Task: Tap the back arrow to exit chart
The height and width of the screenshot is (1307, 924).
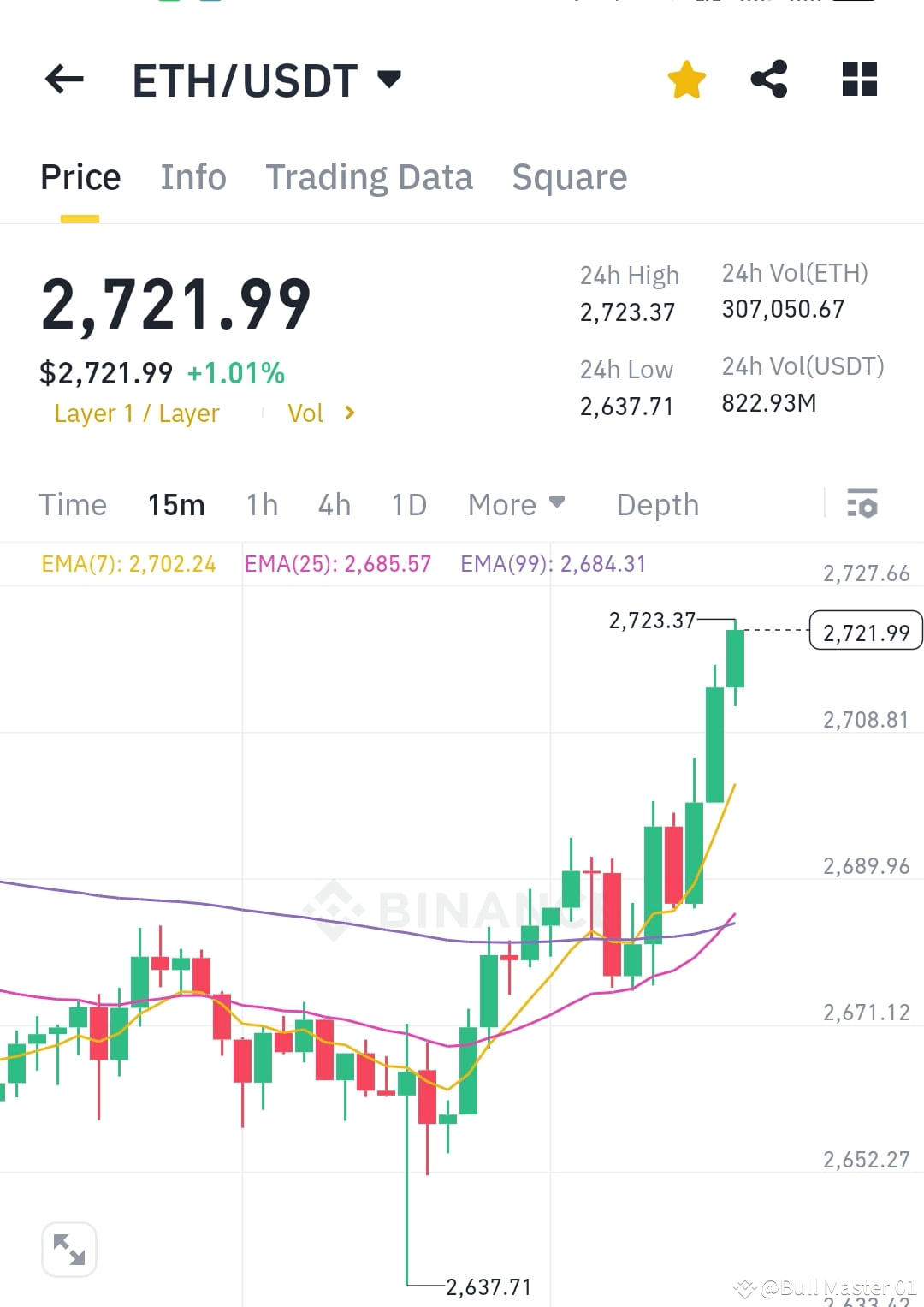Action: click(62, 79)
